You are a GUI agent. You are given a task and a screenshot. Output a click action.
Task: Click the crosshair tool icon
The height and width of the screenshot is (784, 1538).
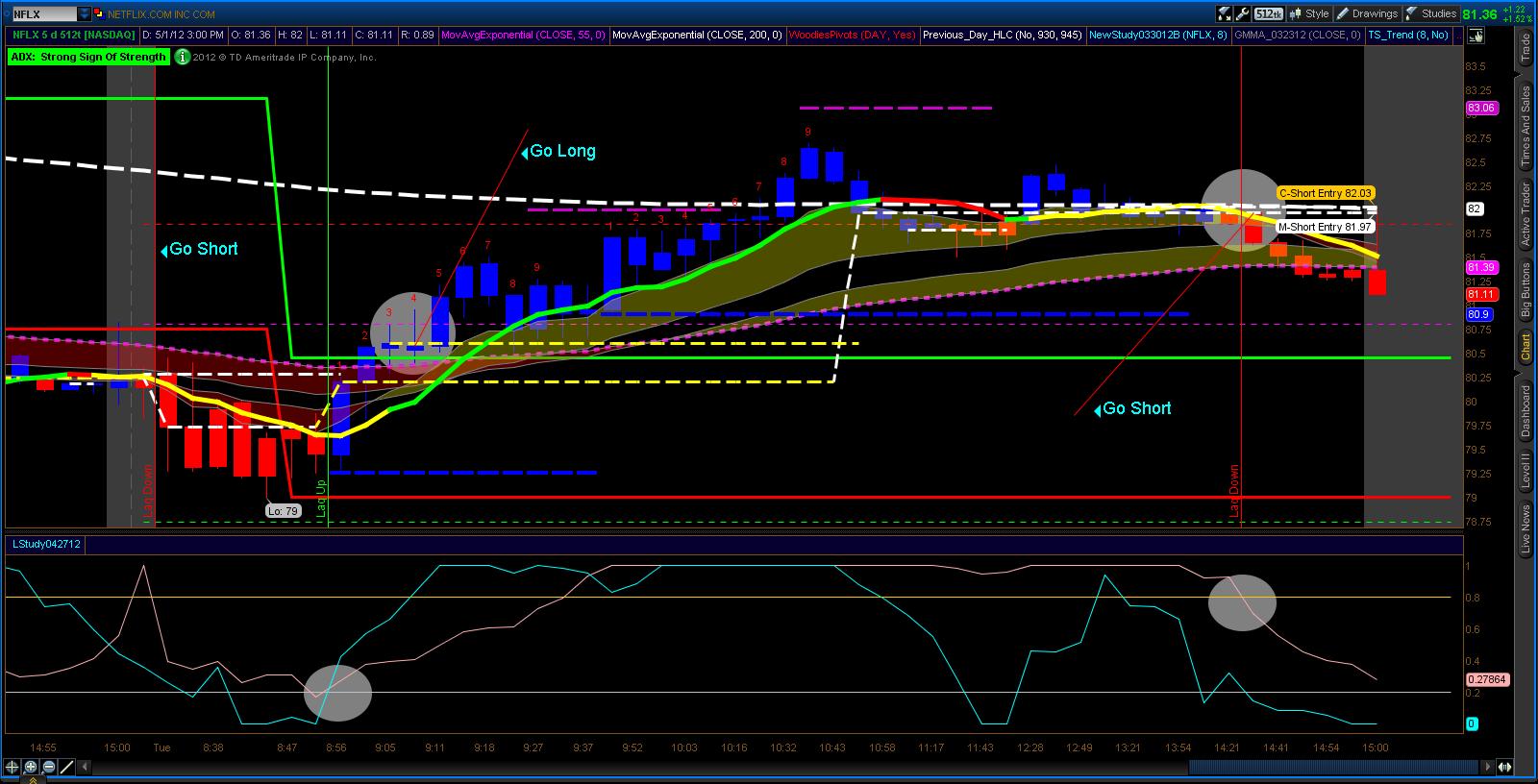[x=12, y=767]
